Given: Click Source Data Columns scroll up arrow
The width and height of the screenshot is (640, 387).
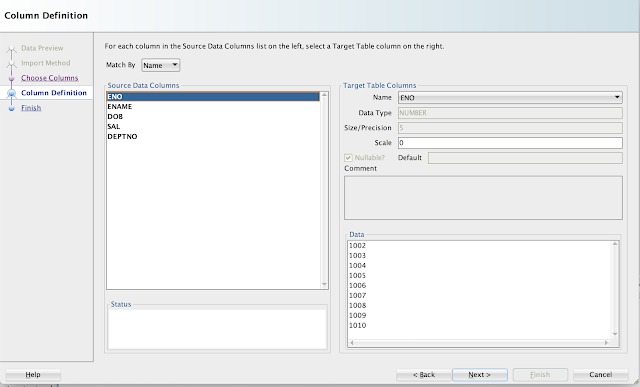Looking at the screenshot, I should 324,95.
